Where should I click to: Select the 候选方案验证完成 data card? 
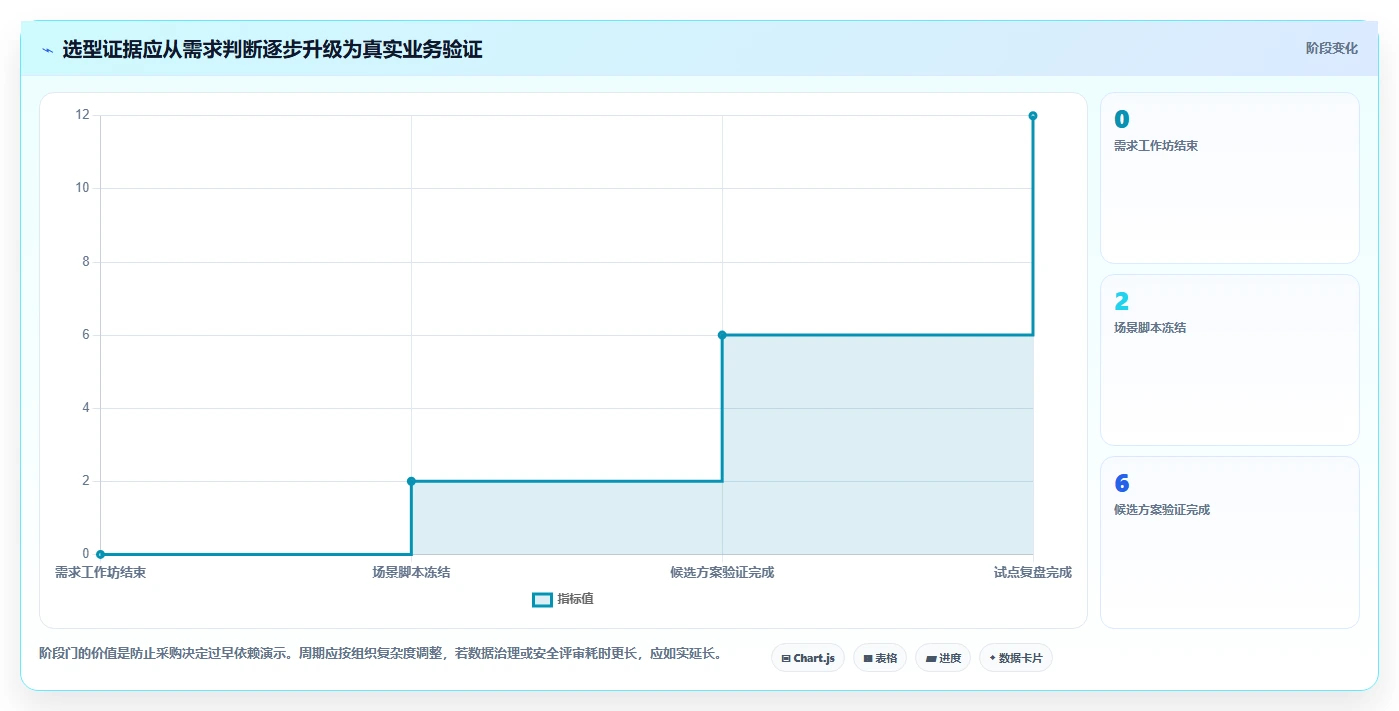[x=1230, y=543]
